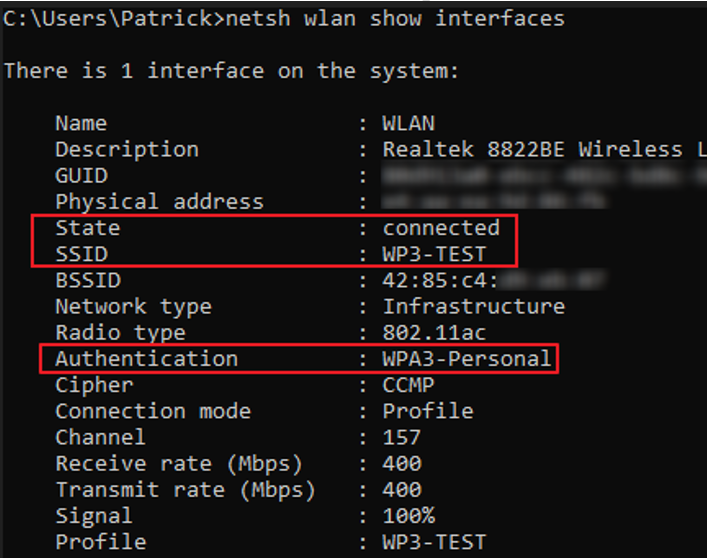Click the "Authentication" label

click(x=146, y=358)
